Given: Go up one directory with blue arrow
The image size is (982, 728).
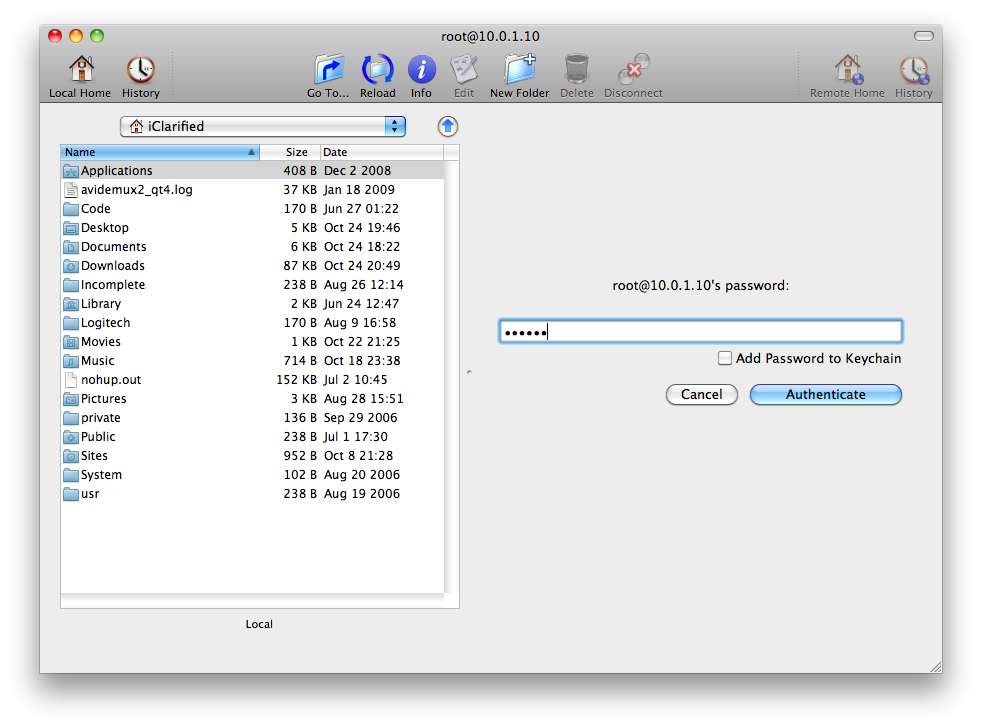Looking at the screenshot, I should click(x=448, y=126).
